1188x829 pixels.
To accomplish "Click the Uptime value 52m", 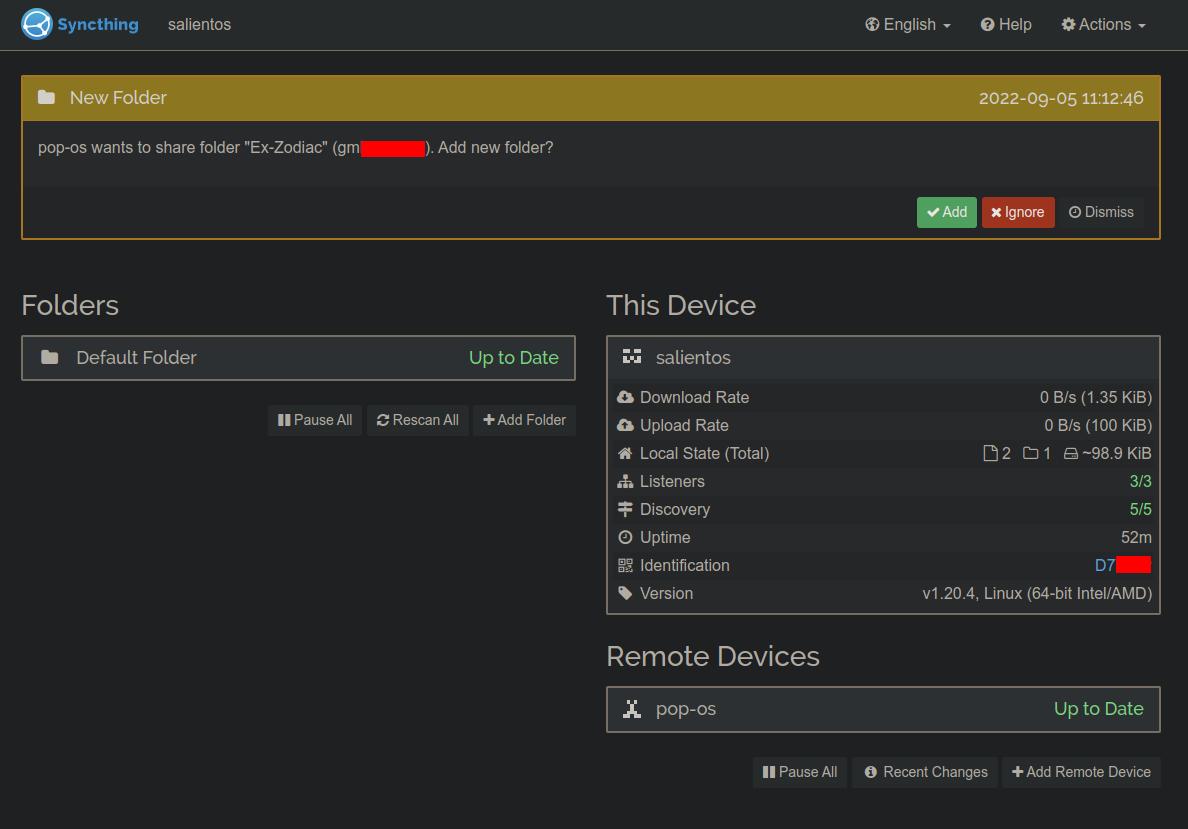I will click(1136, 537).
